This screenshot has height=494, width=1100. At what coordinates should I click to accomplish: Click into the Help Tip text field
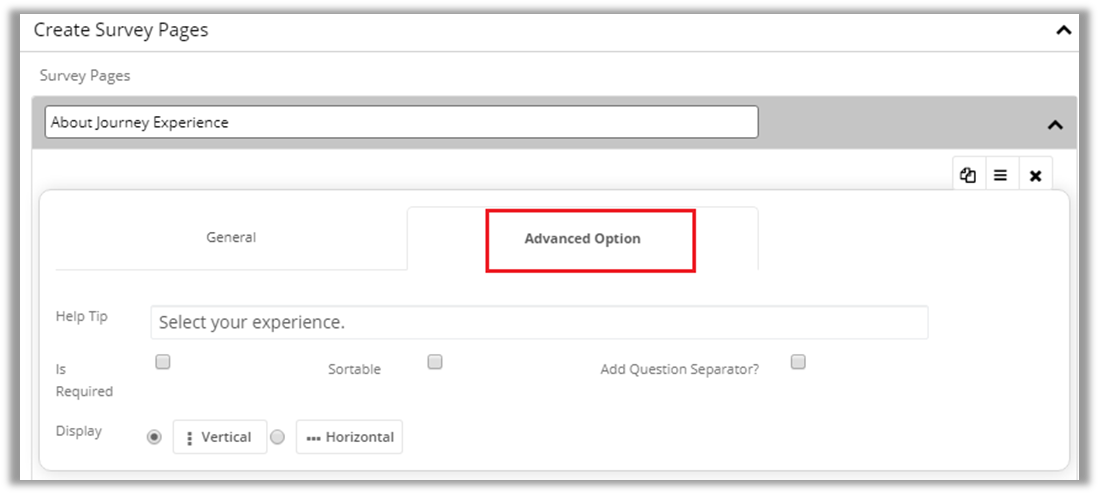pyautogui.click(x=539, y=323)
